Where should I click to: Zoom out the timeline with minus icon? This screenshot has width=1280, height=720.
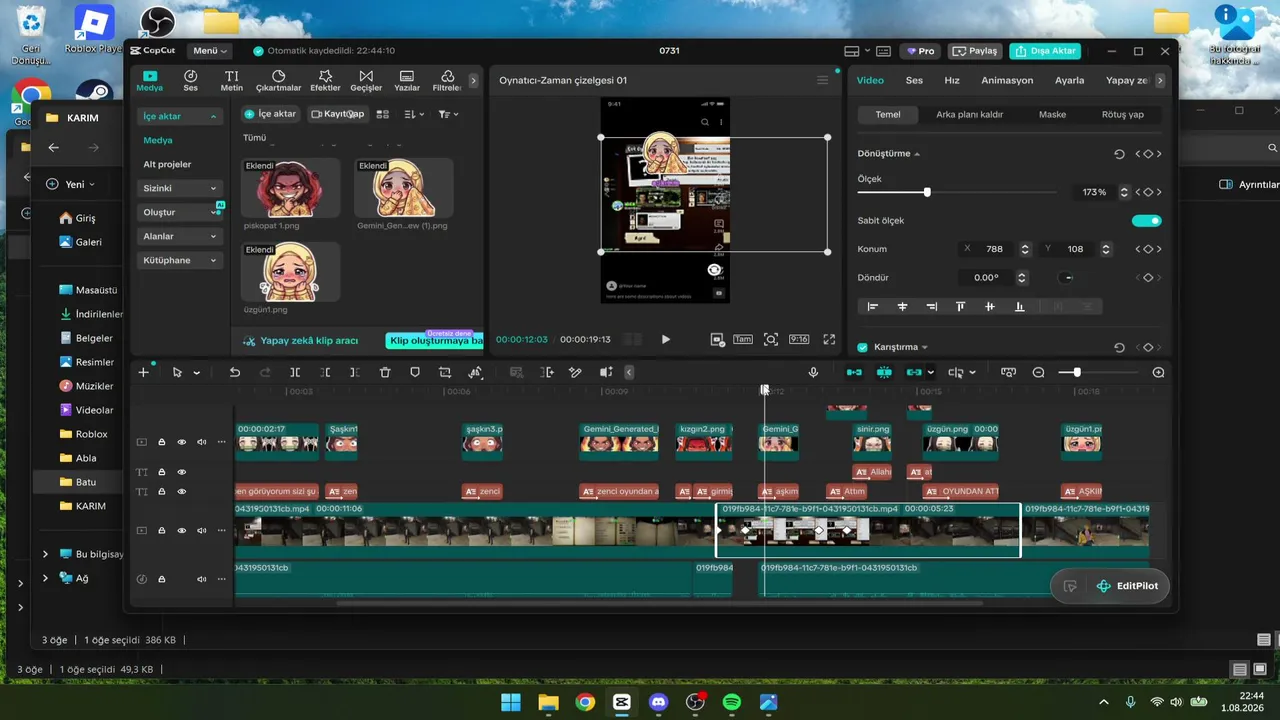[1038, 372]
